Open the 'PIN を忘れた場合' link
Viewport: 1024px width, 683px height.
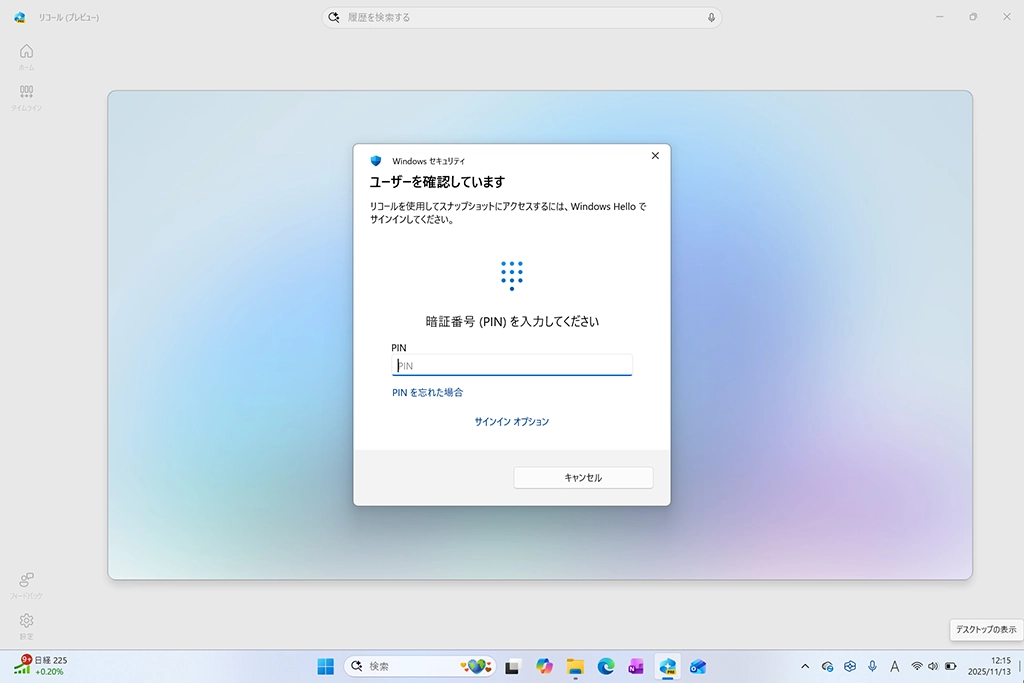[x=427, y=393]
